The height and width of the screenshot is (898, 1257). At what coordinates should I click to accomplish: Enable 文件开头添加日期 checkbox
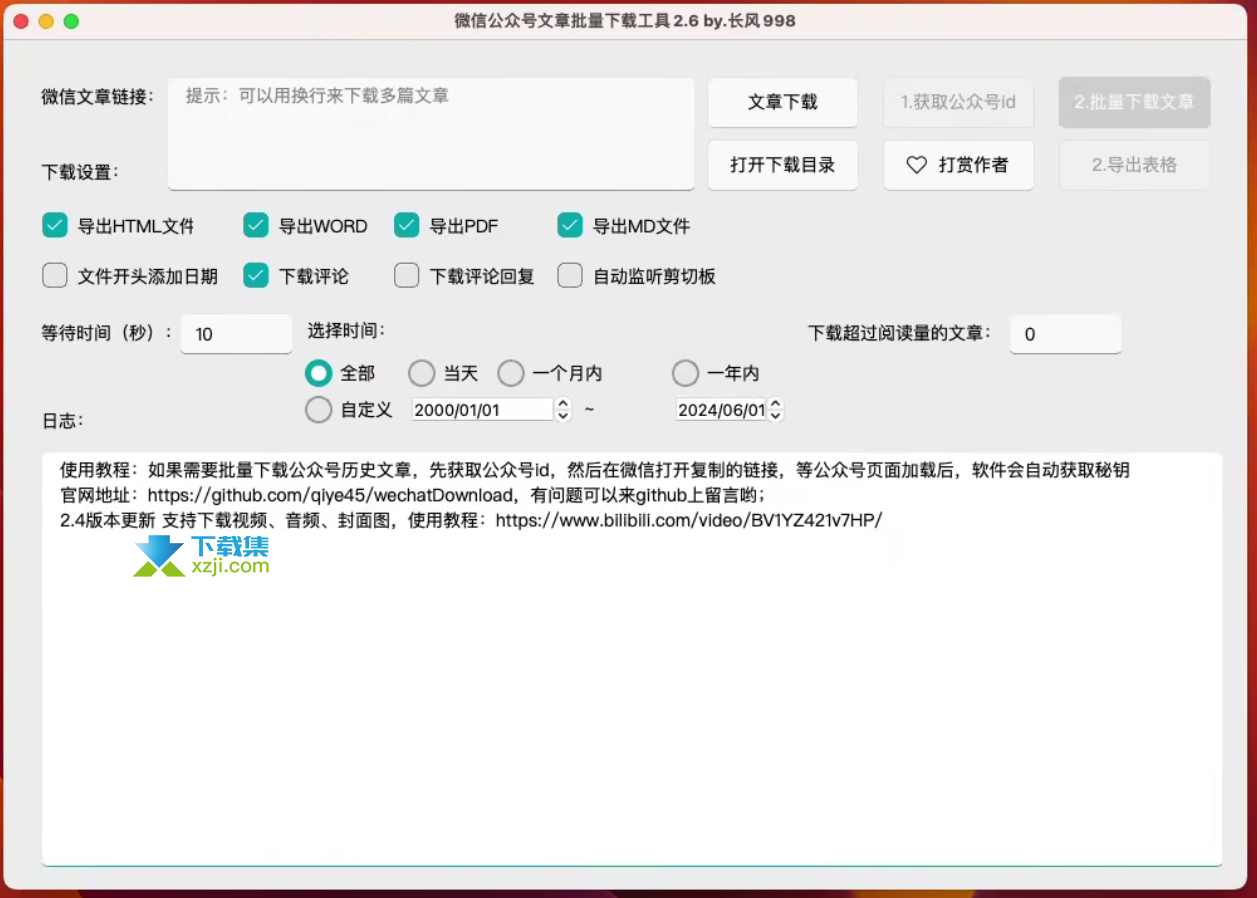coord(54,275)
